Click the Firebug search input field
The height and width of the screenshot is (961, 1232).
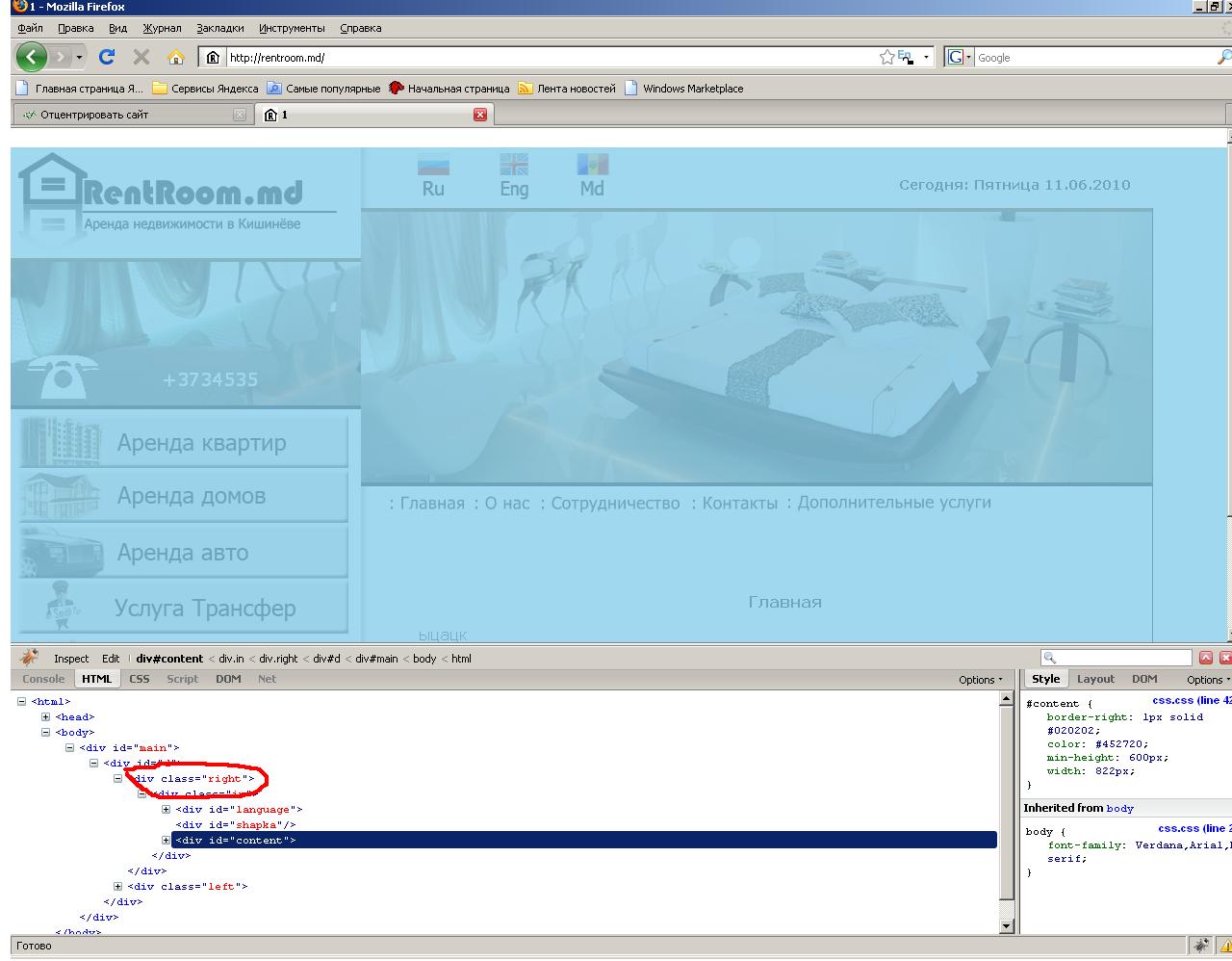pyautogui.click(x=1116, y=658)
